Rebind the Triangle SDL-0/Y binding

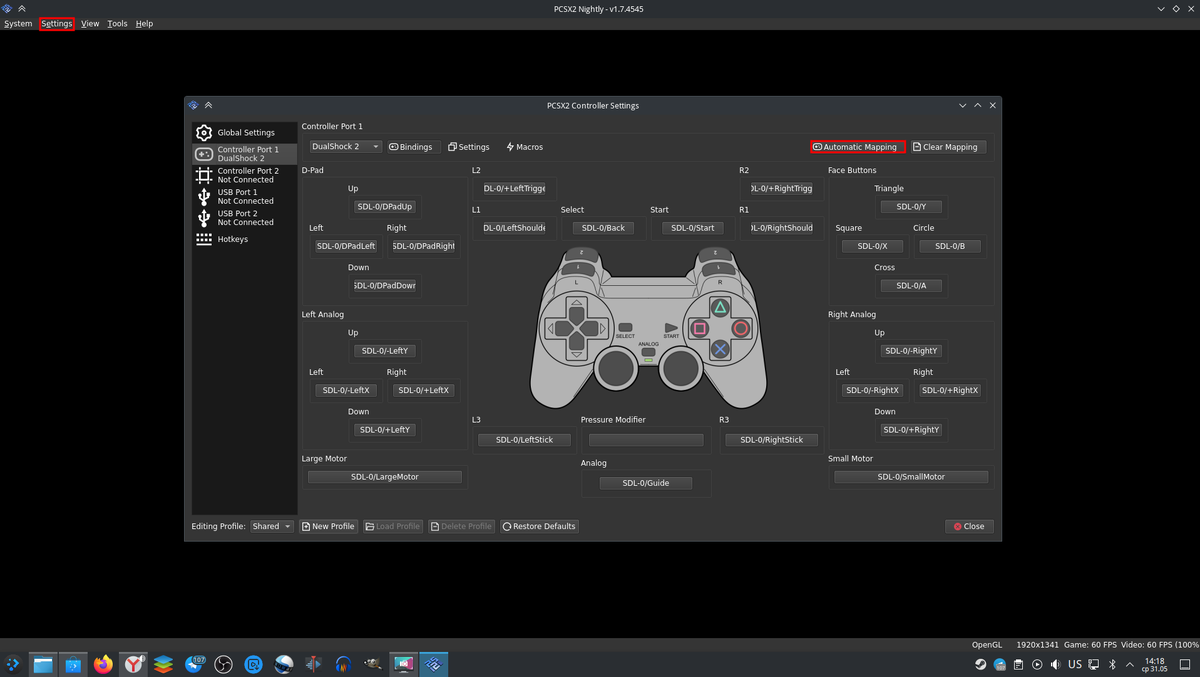911,207
